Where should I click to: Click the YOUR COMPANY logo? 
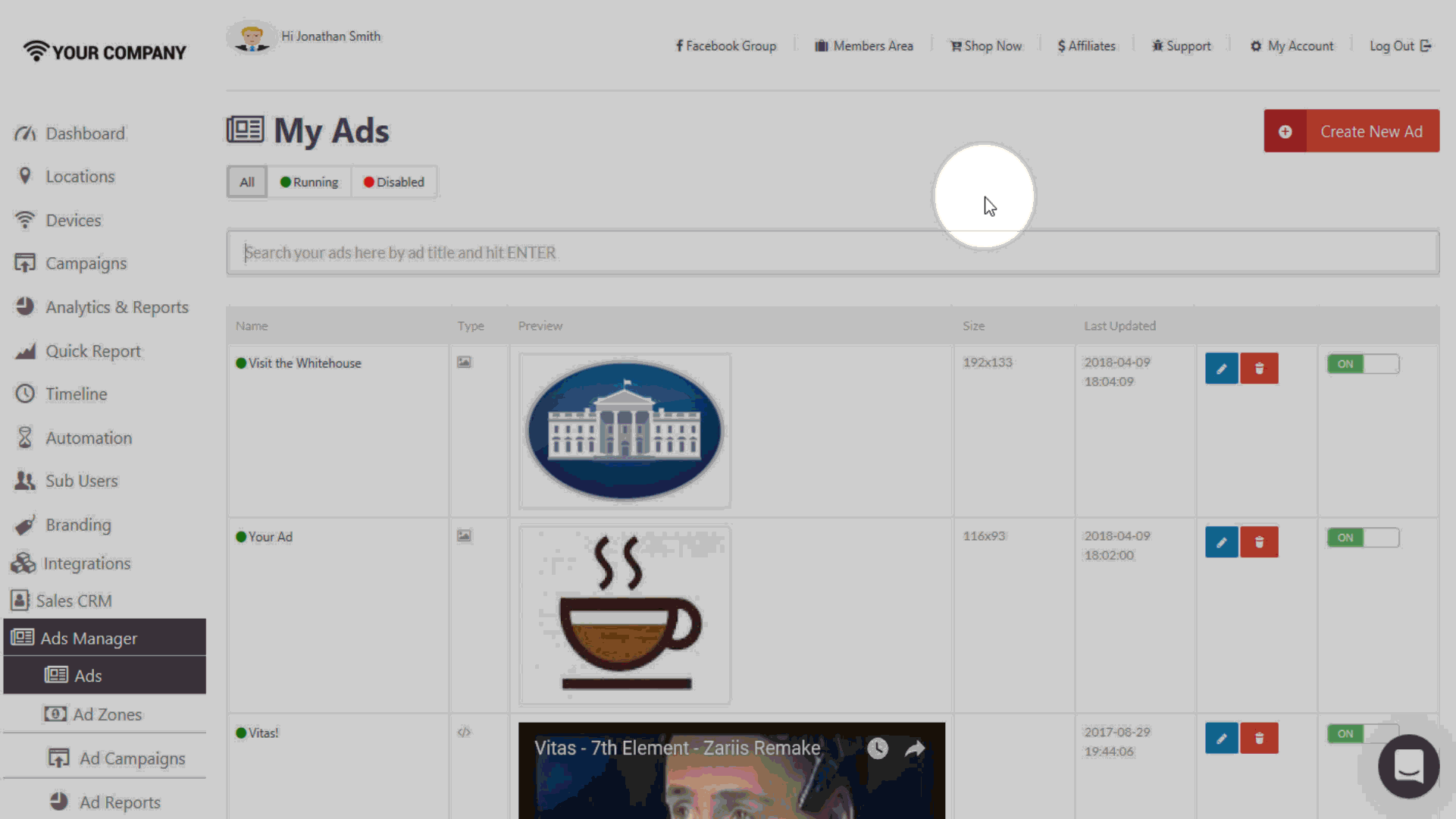(x=105, y=52)
